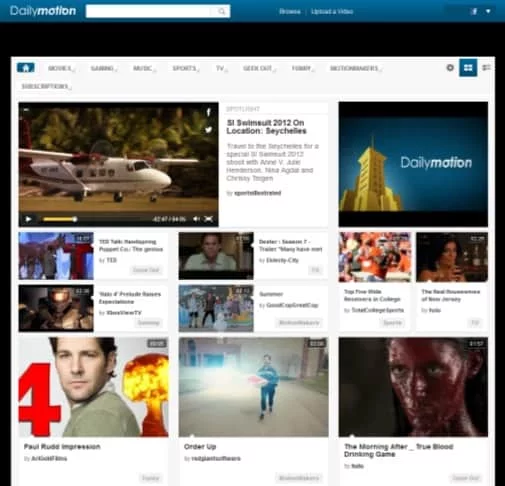Click the Motionmakers tag under Order Up
Image resolution: width=505 pixels, height=486 pixels.
[x=299, y=478]
